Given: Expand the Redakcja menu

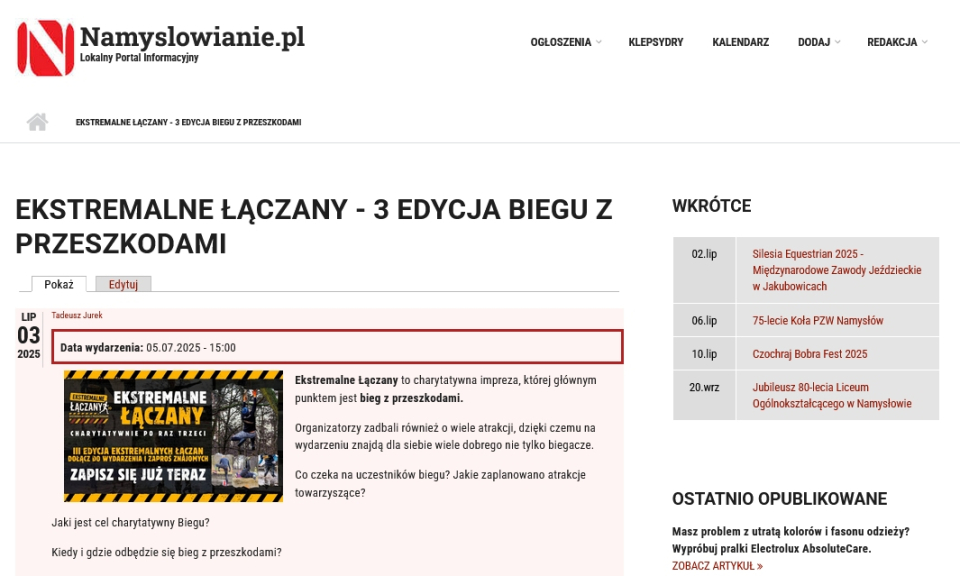Looking at the screenshot, I should point(896,42).
